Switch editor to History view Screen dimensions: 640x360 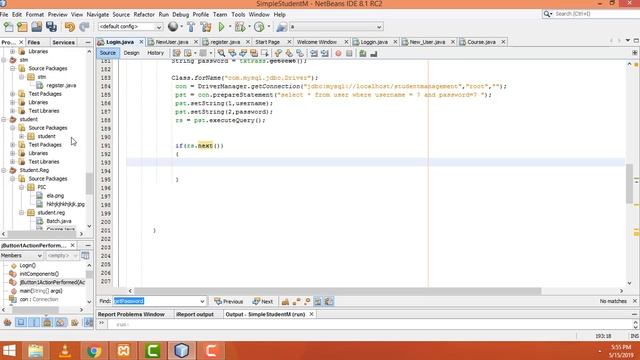[156, 53]
